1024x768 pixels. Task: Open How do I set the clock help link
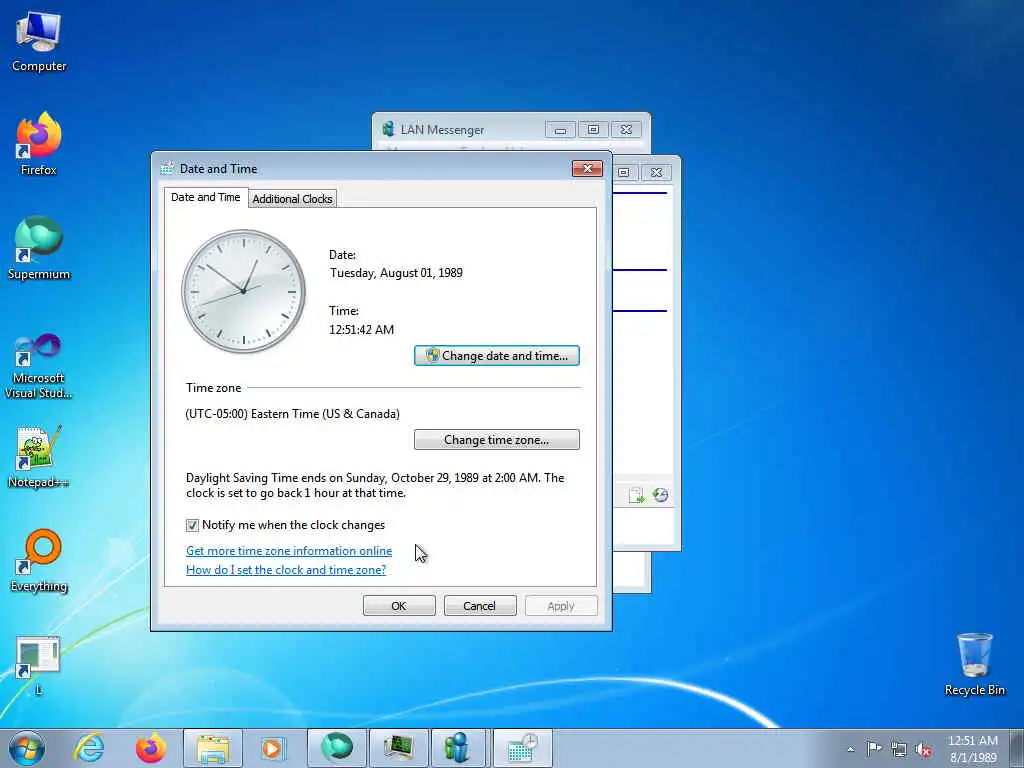pos(286,569)
